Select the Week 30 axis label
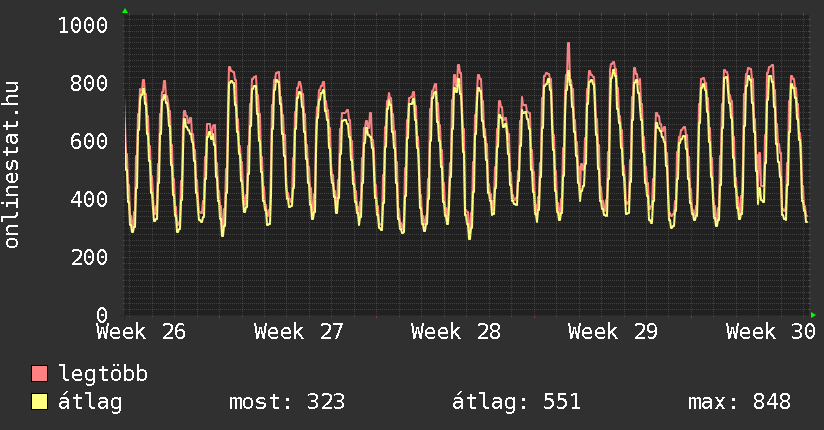Image resolution: width=824 pixels, height=430 pixels. point(770,332)
